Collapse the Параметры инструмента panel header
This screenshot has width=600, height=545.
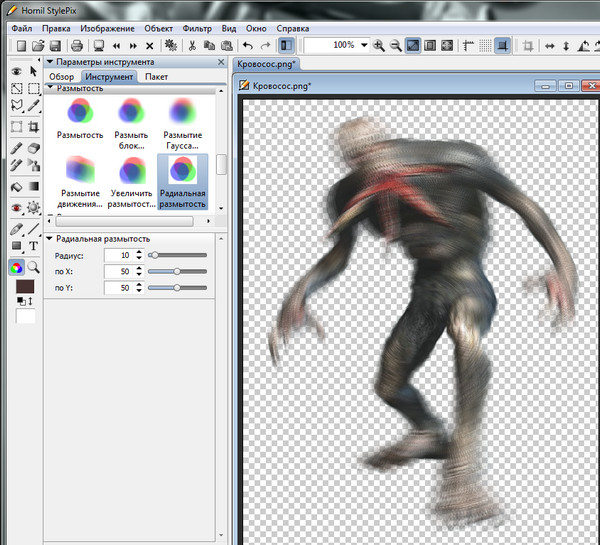(x=50, y=62)
